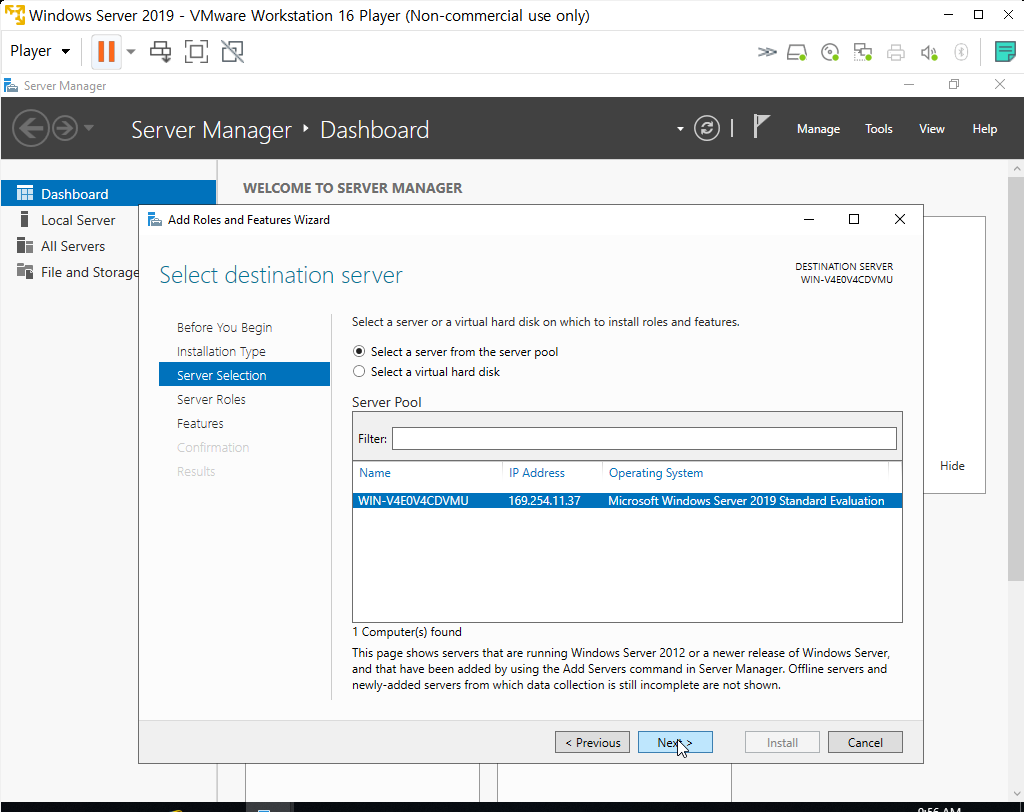1024x812 pixels.
Task: Open the VMware message log note icon
Action: [1004, 52]
